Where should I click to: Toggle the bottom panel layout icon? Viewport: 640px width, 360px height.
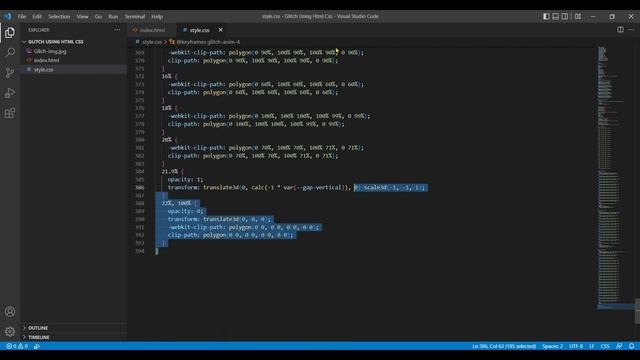click(556, 16)
